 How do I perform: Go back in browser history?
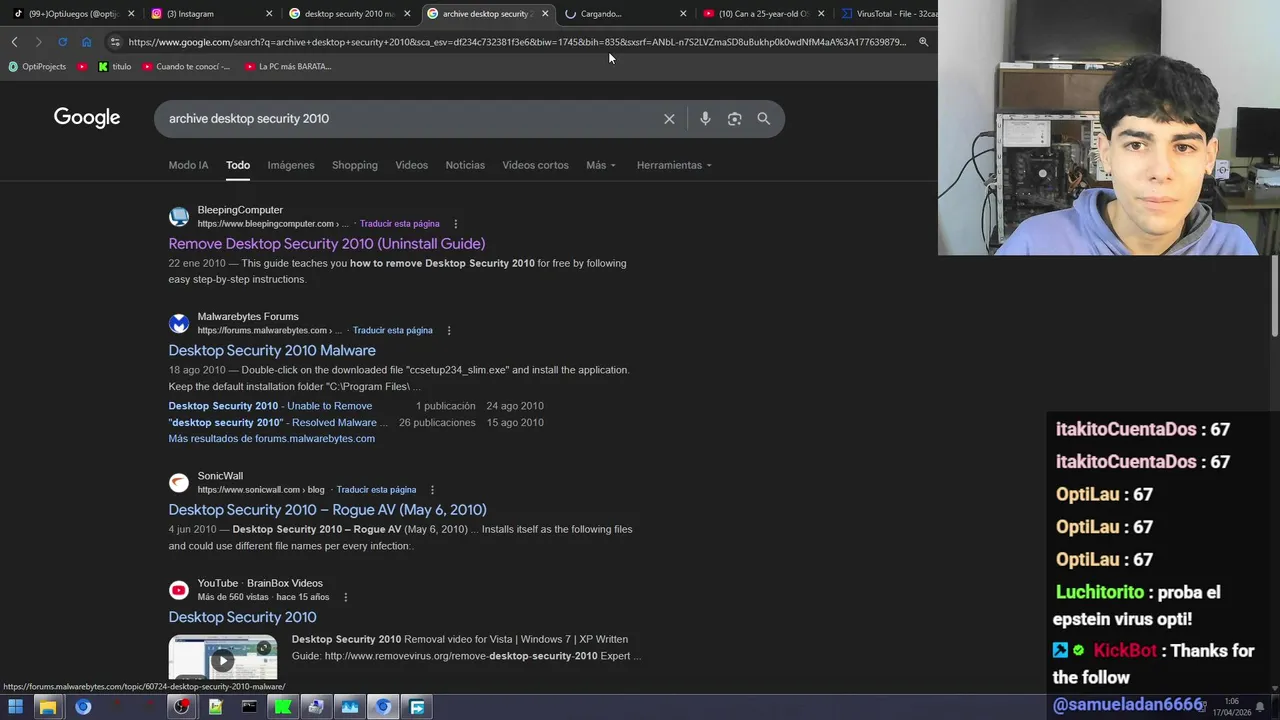[14, 42]
